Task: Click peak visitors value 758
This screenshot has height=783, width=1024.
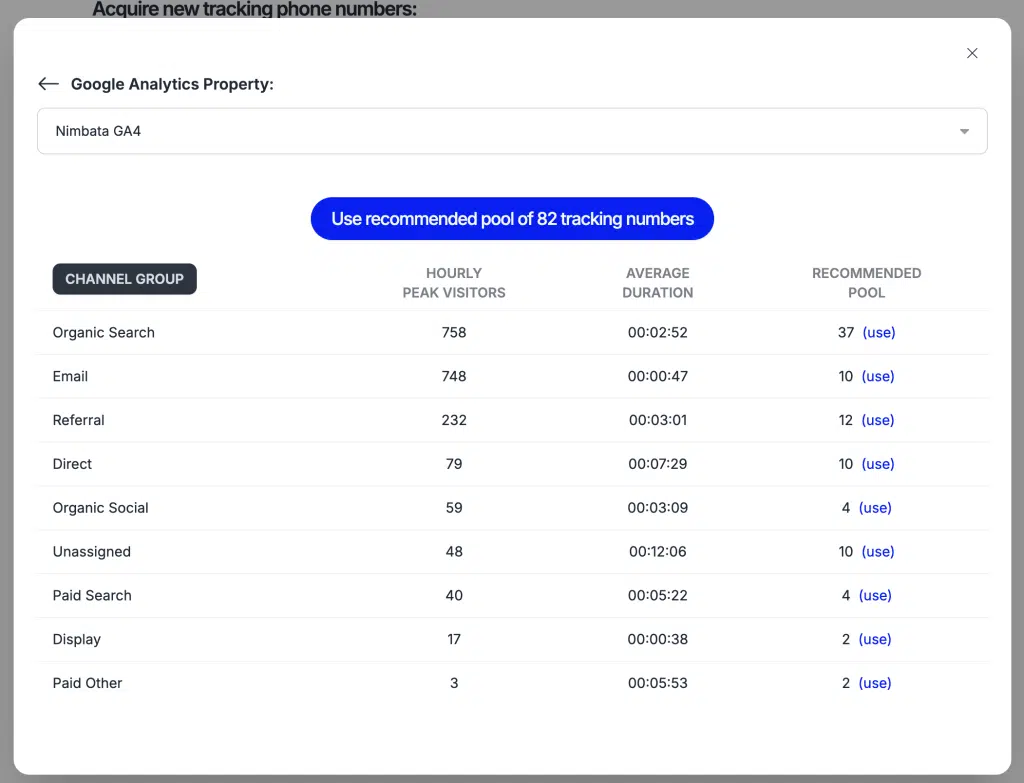Action: 454,332
